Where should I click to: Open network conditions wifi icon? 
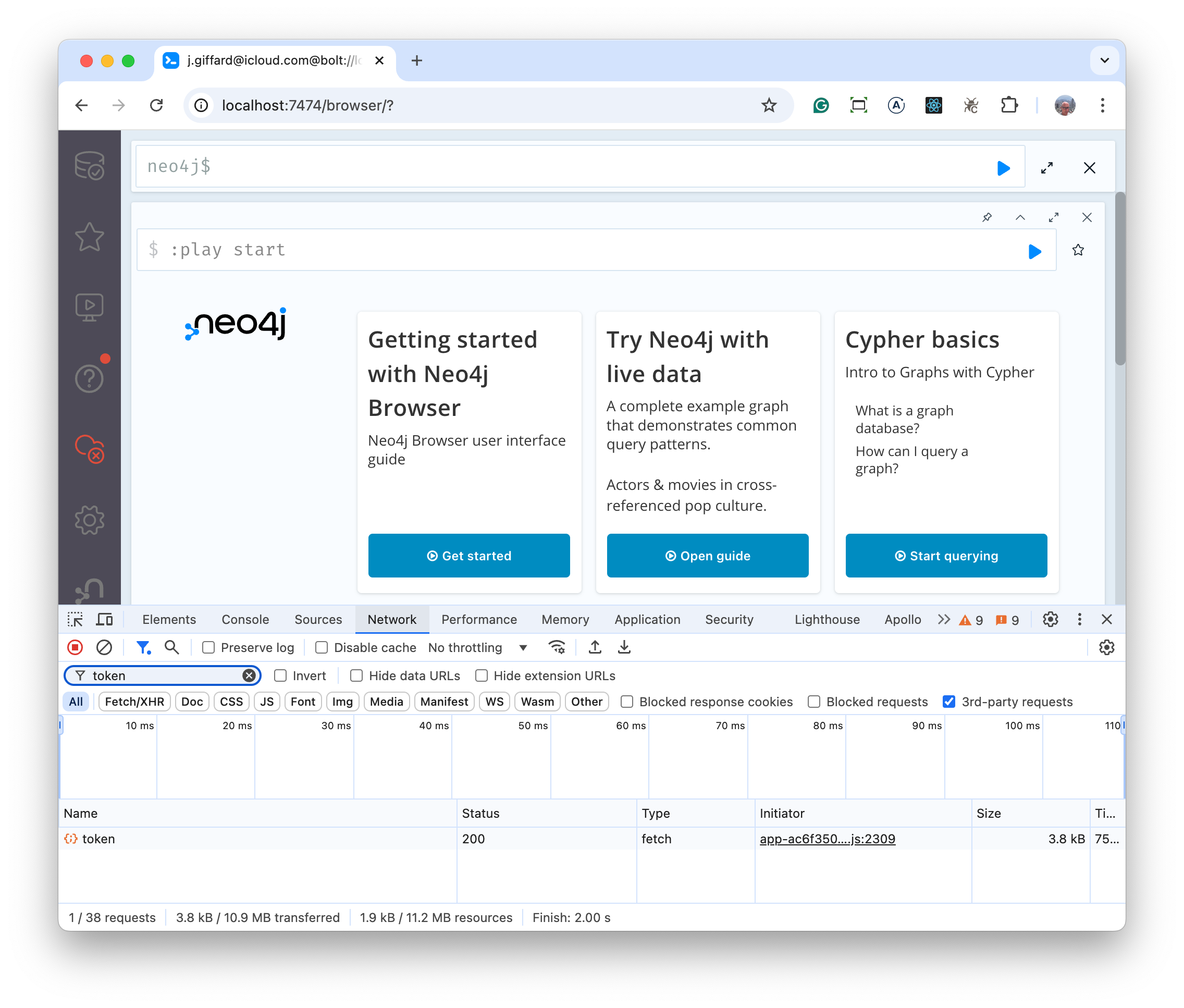[x=557, y=647]
